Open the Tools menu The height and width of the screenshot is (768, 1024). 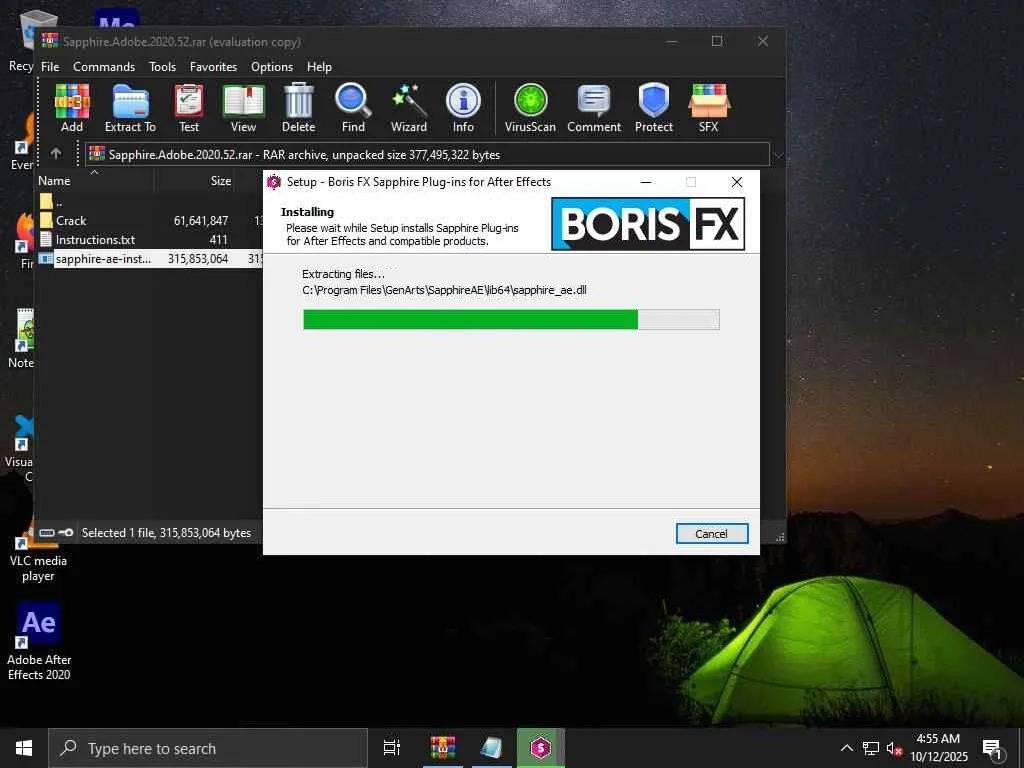tap(162, 67)
